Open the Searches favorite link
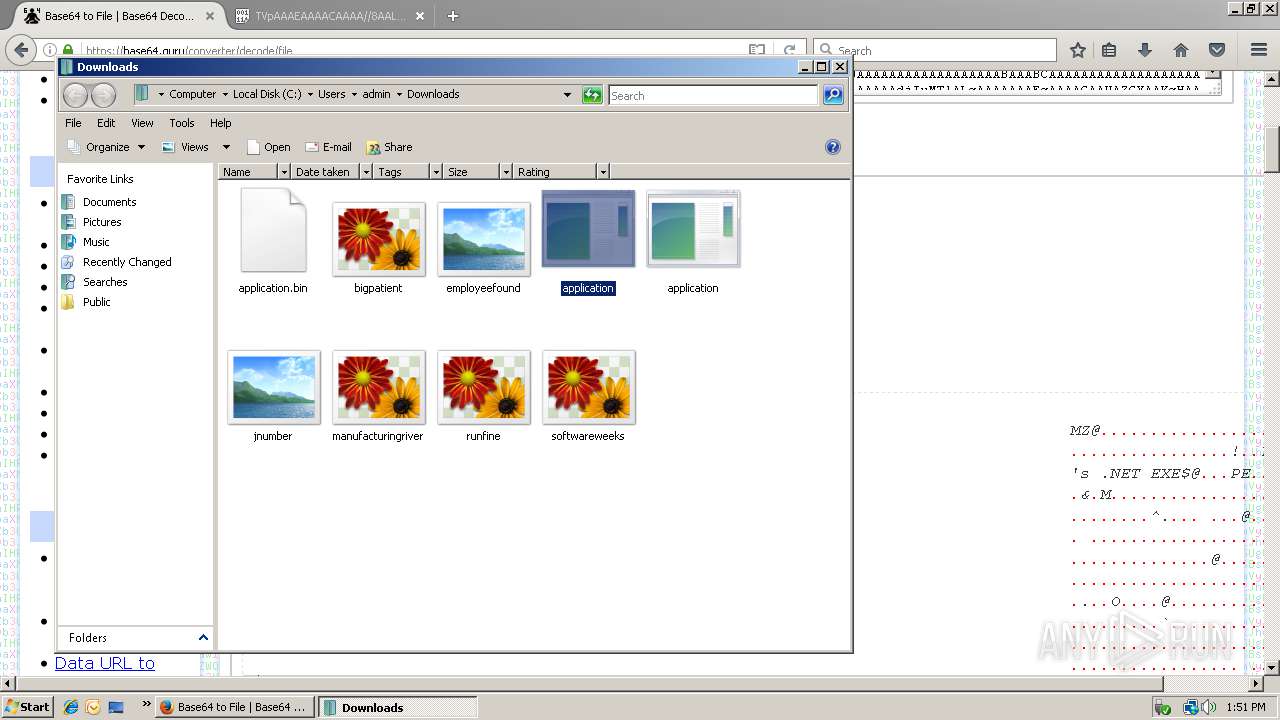The image size is (1280, 720). click(x=105, y=282)
